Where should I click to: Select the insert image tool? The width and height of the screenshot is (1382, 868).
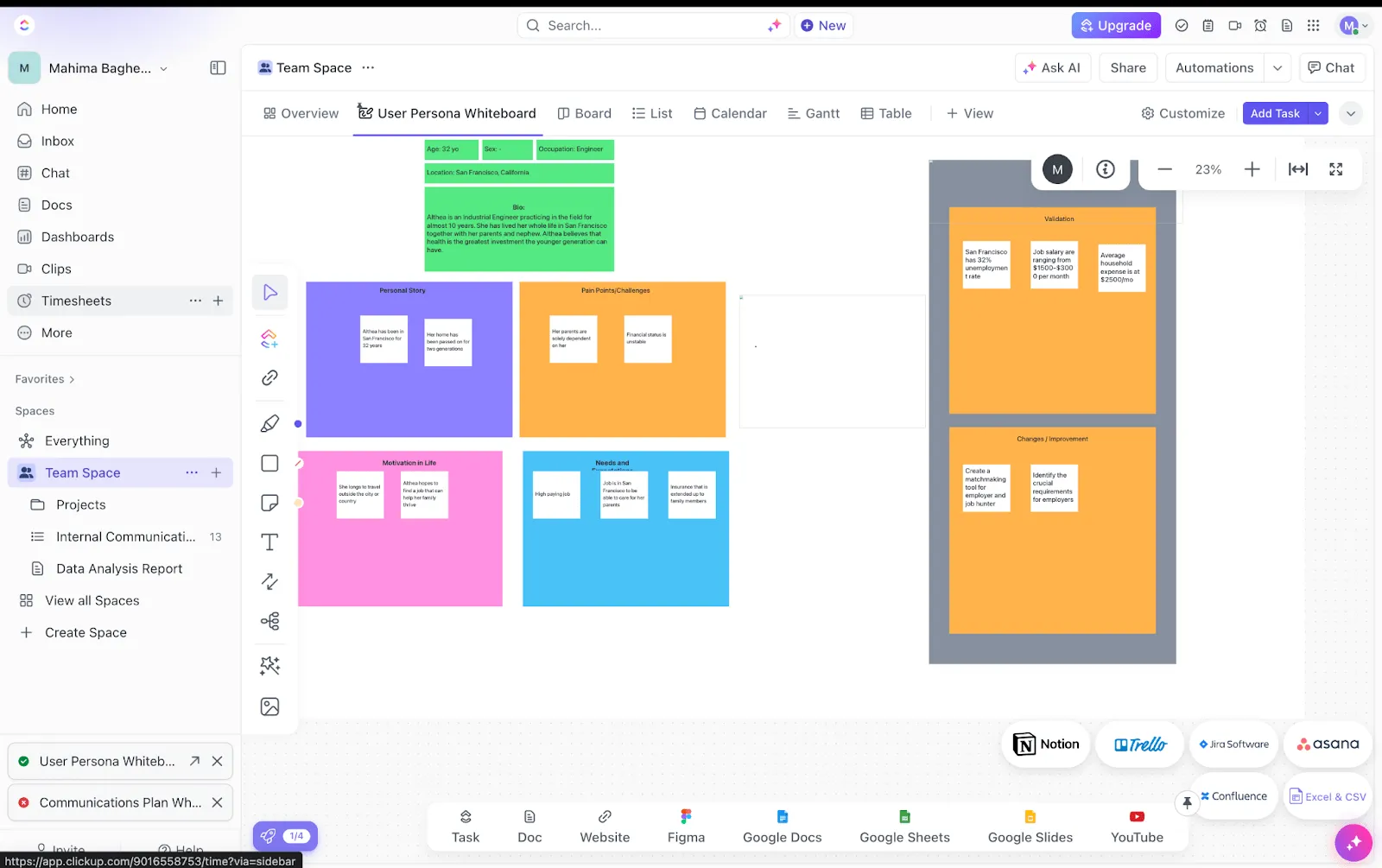coord(269,706)
